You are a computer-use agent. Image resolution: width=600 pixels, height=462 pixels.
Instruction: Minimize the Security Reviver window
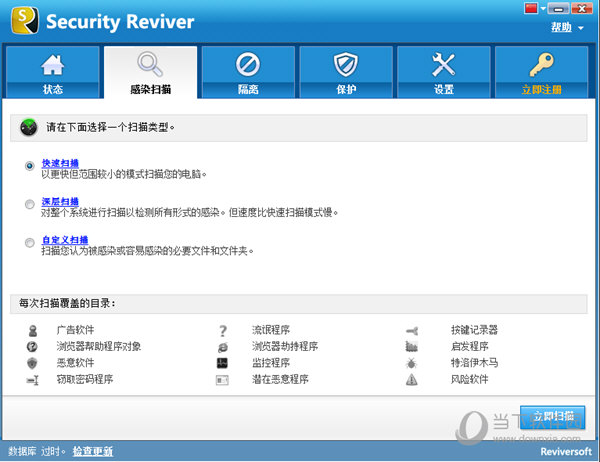(559, 8)
